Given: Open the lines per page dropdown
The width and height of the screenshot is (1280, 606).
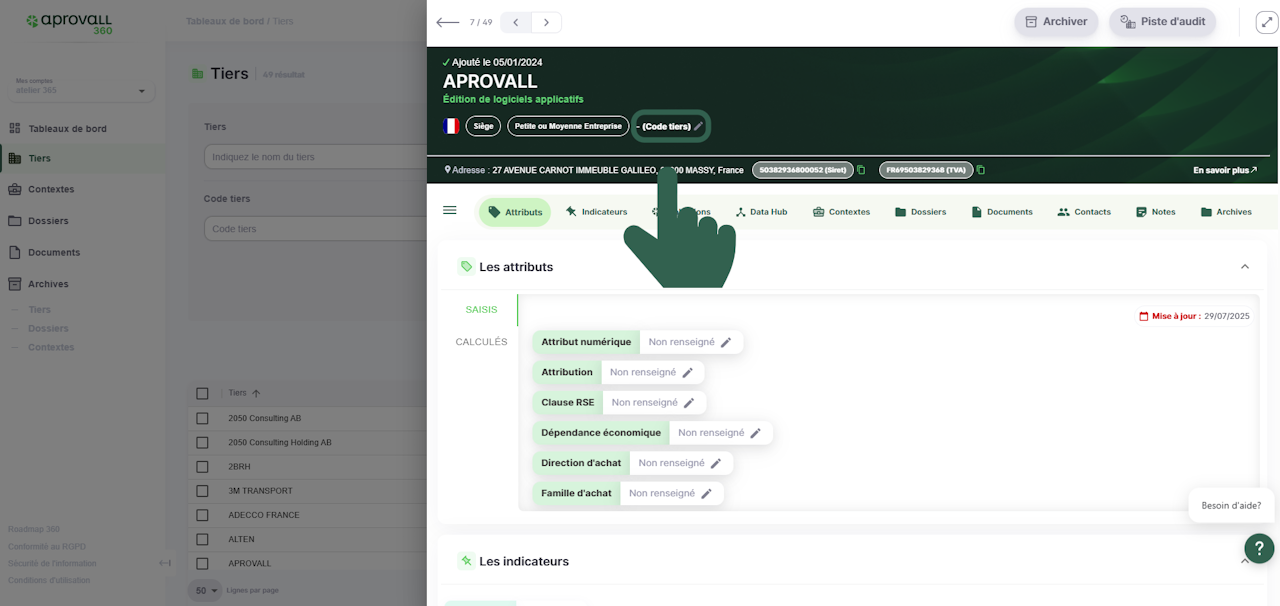Looking at the screenshot, I should click(207, 591).
